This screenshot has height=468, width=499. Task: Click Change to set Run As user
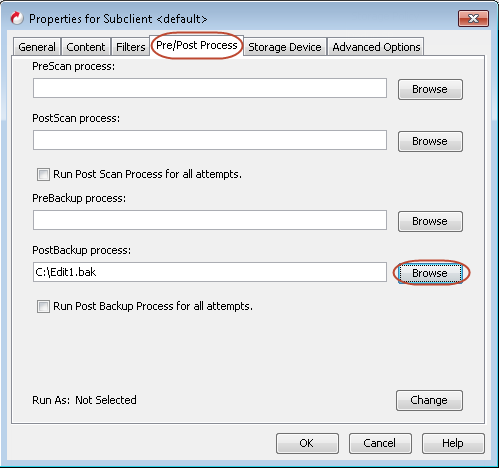pyautogui.click(x=429, y=400)
